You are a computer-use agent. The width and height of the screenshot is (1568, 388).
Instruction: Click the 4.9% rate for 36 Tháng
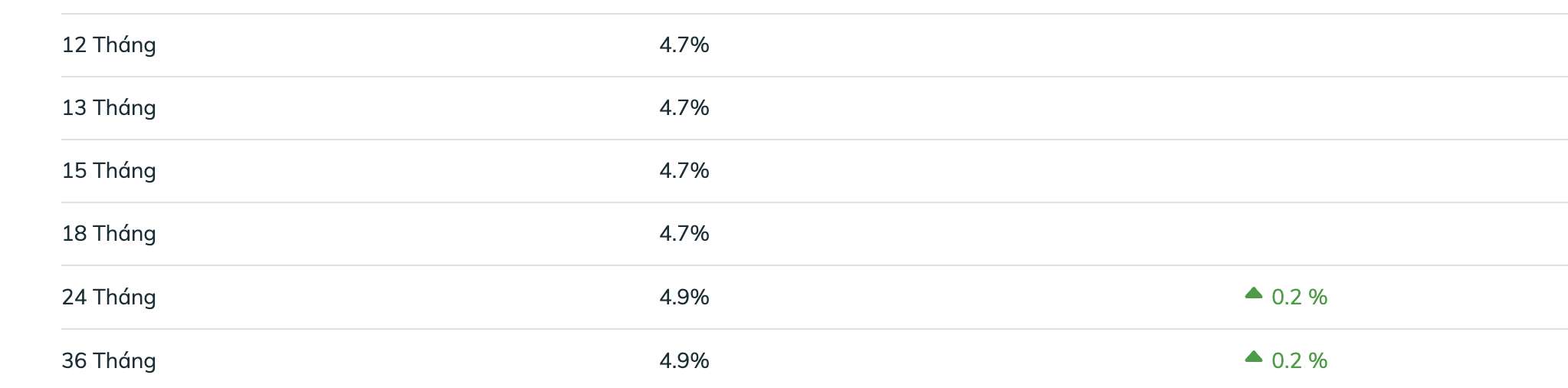684,361
